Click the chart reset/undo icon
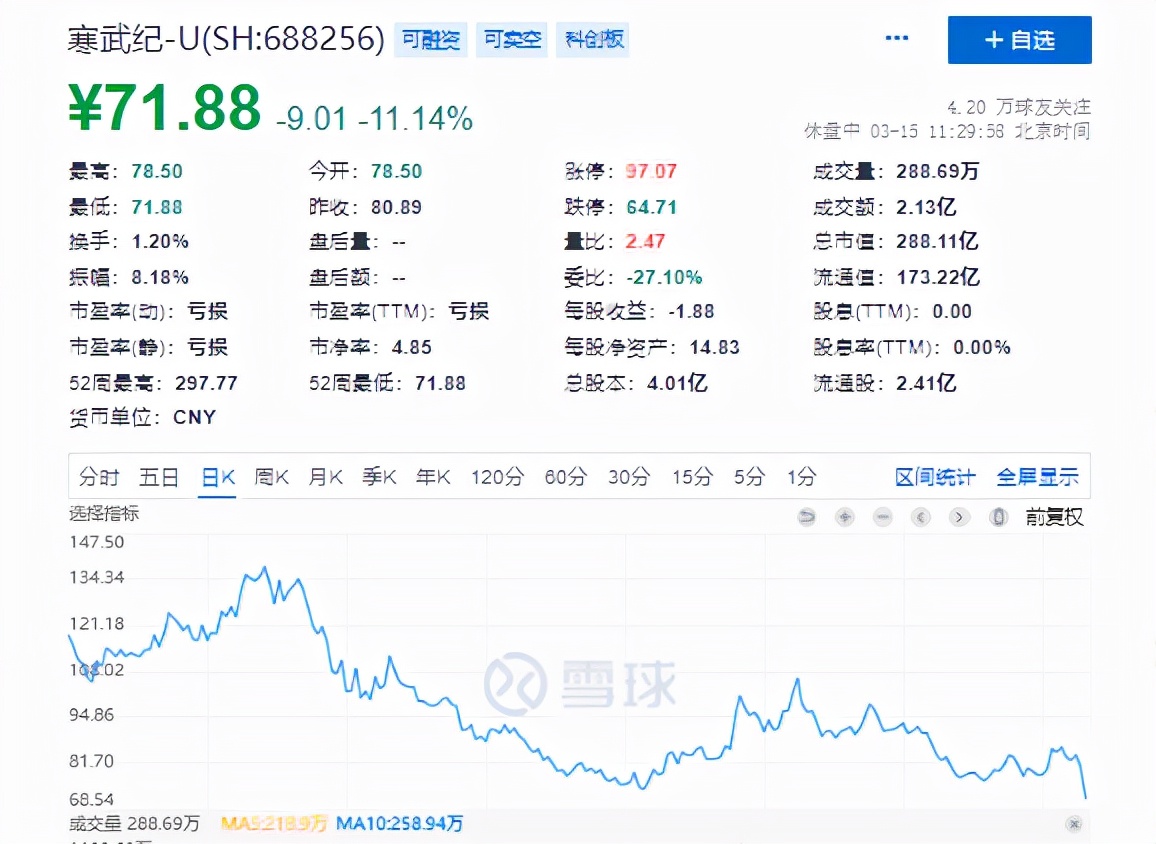 (807, 517)
